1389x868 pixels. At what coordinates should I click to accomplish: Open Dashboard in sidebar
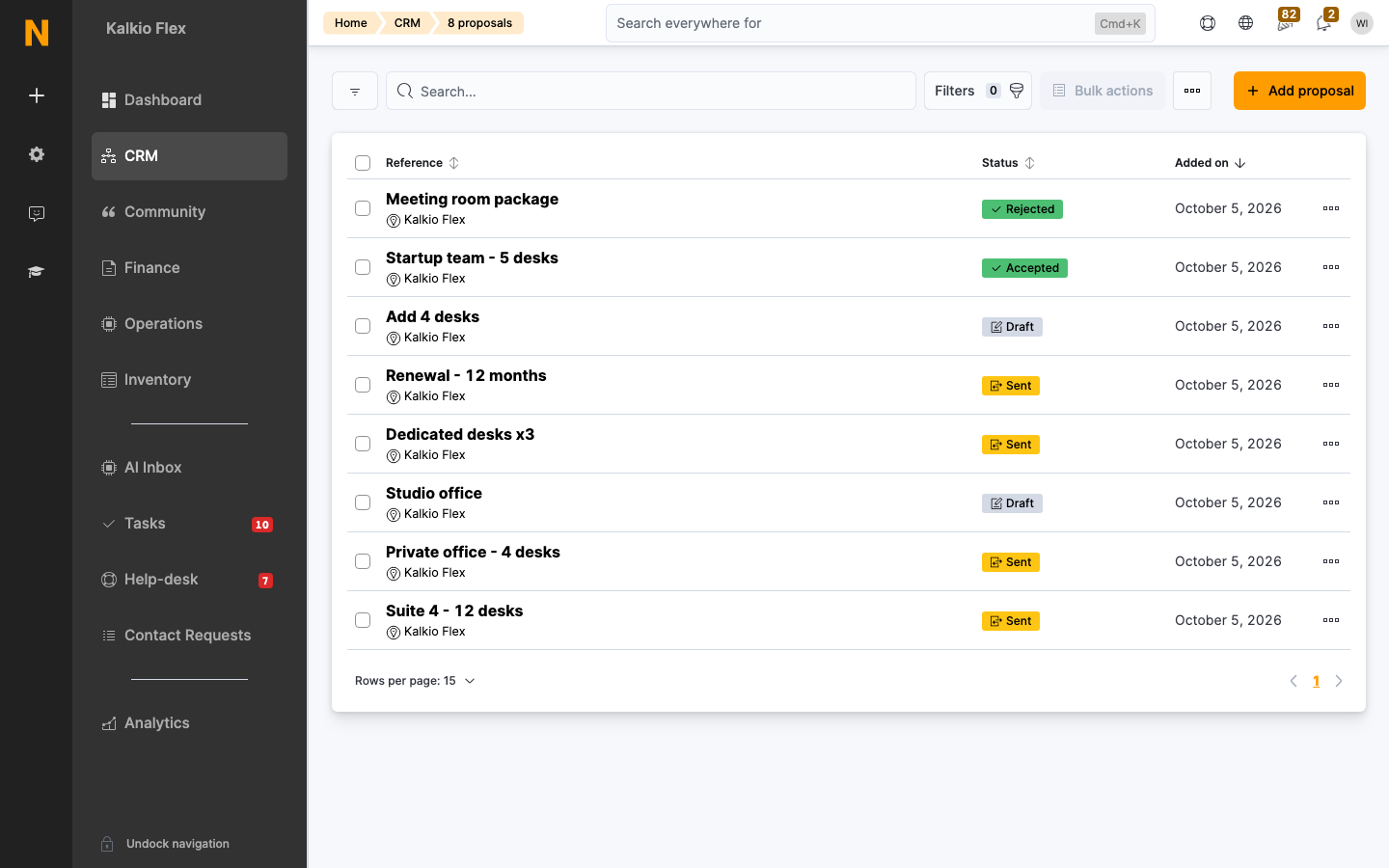(189, 100)
